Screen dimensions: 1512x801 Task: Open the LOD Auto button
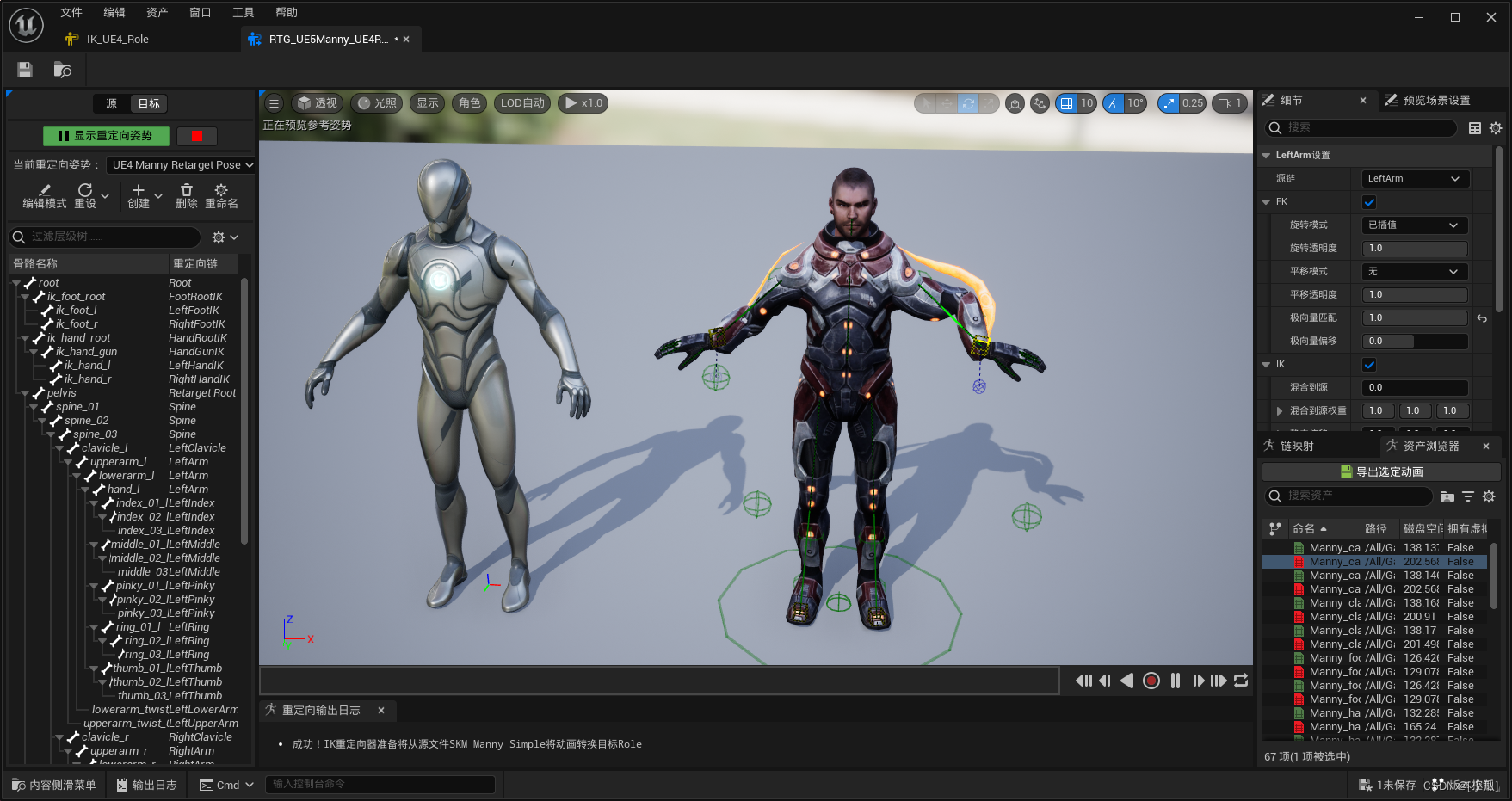pos(522,103)
